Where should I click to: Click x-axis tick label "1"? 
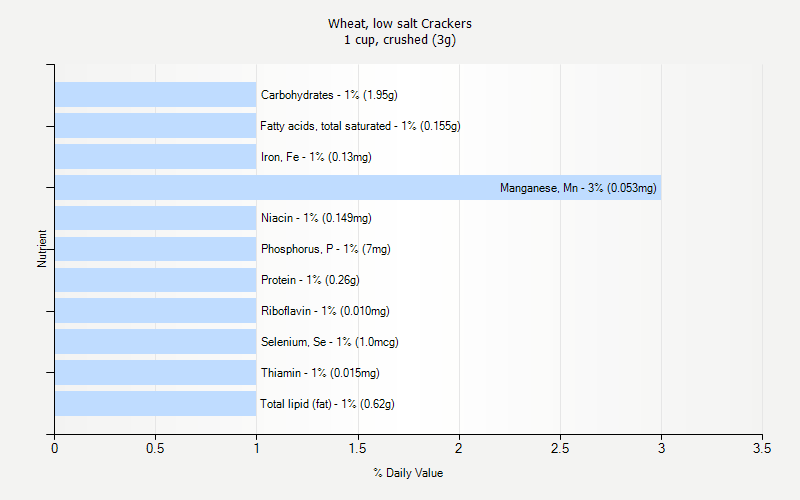[257, 448]
